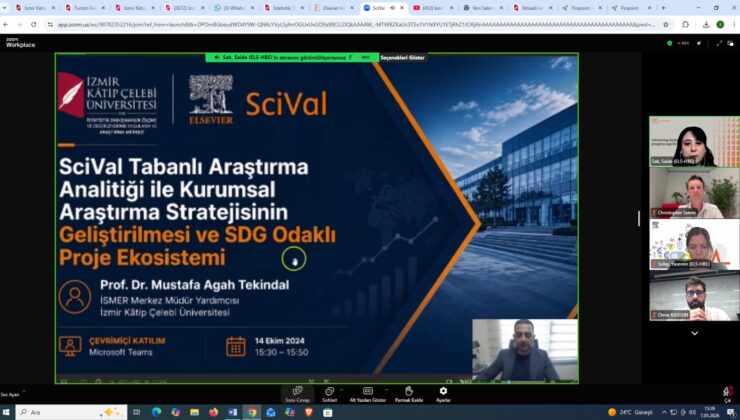Click the green shield encryption icon
Image resolution: width=740 pixels, height=420 pixels.
[669, 43]
